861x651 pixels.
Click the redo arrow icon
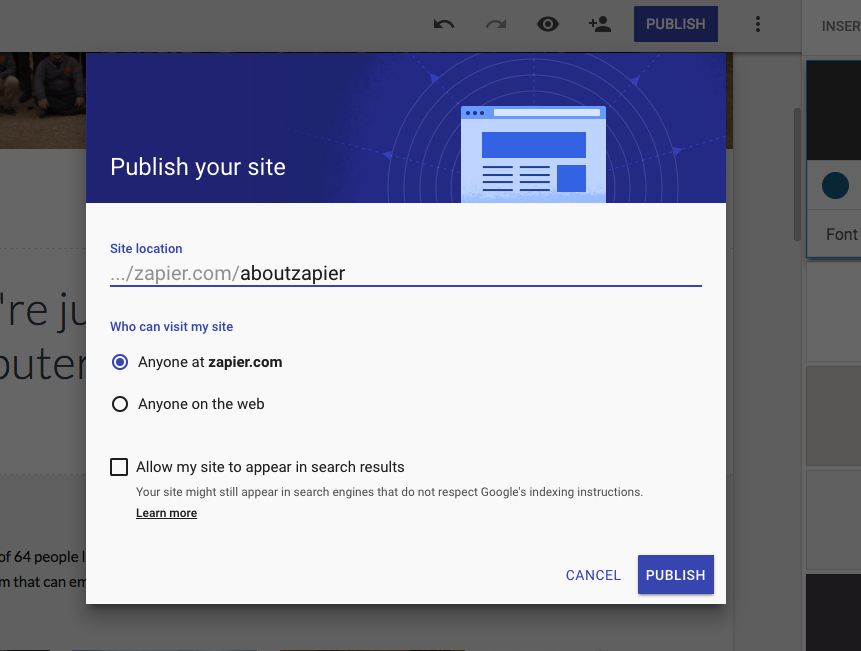coord(496,24)
